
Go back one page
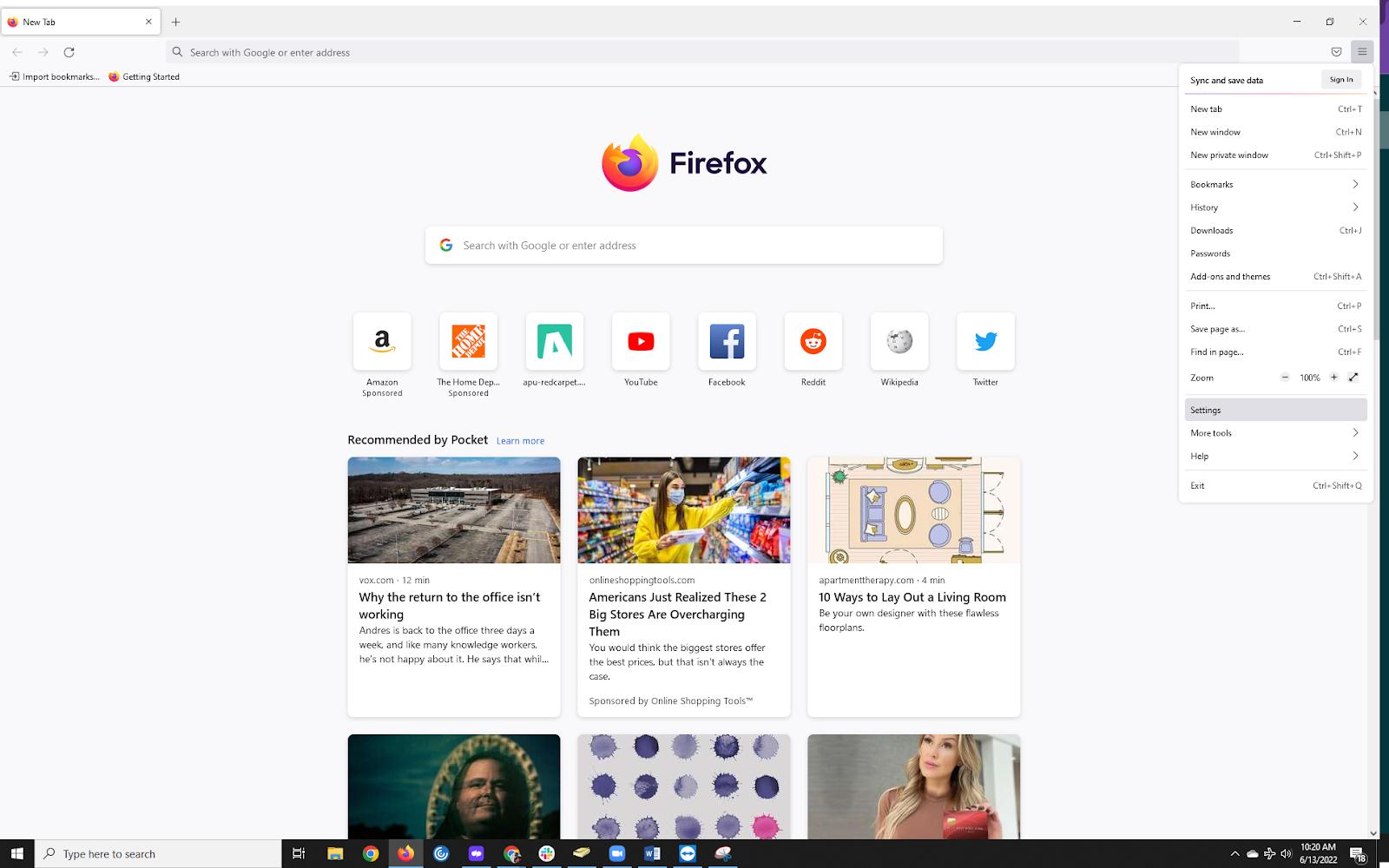pyautogui.click(x=17, y=52)
